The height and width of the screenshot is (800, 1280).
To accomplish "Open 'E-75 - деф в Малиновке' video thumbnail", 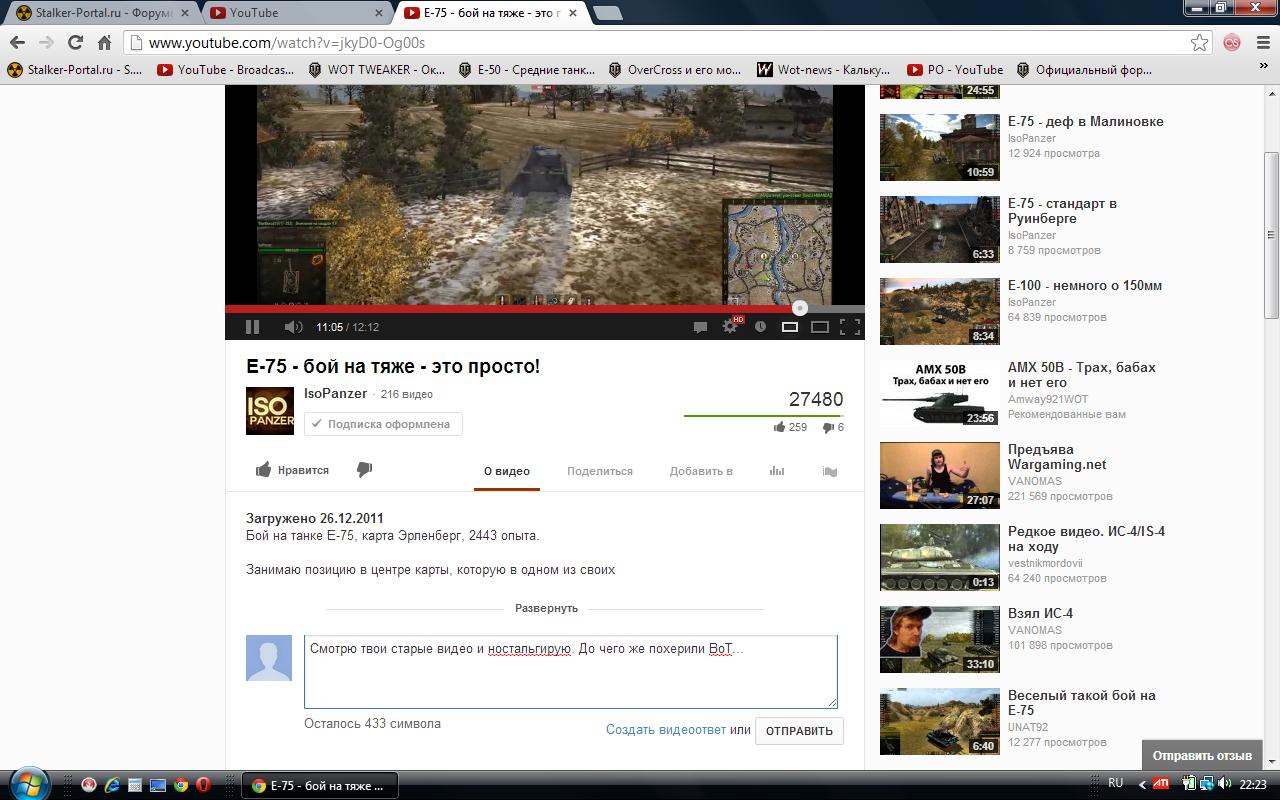I will (940, 147).
